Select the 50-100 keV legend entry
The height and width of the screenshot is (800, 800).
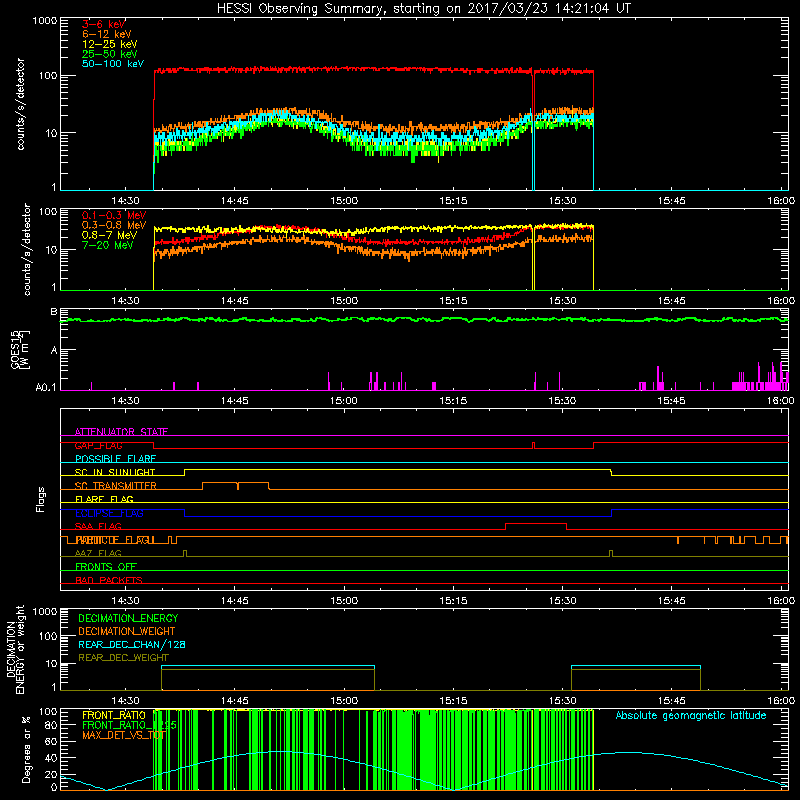point(113,64)
